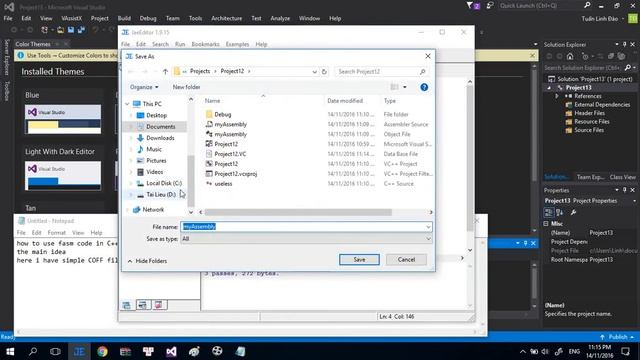Open the Format menu in Notepad
This screenshot has height=360, width=640.
pos(56,233)
